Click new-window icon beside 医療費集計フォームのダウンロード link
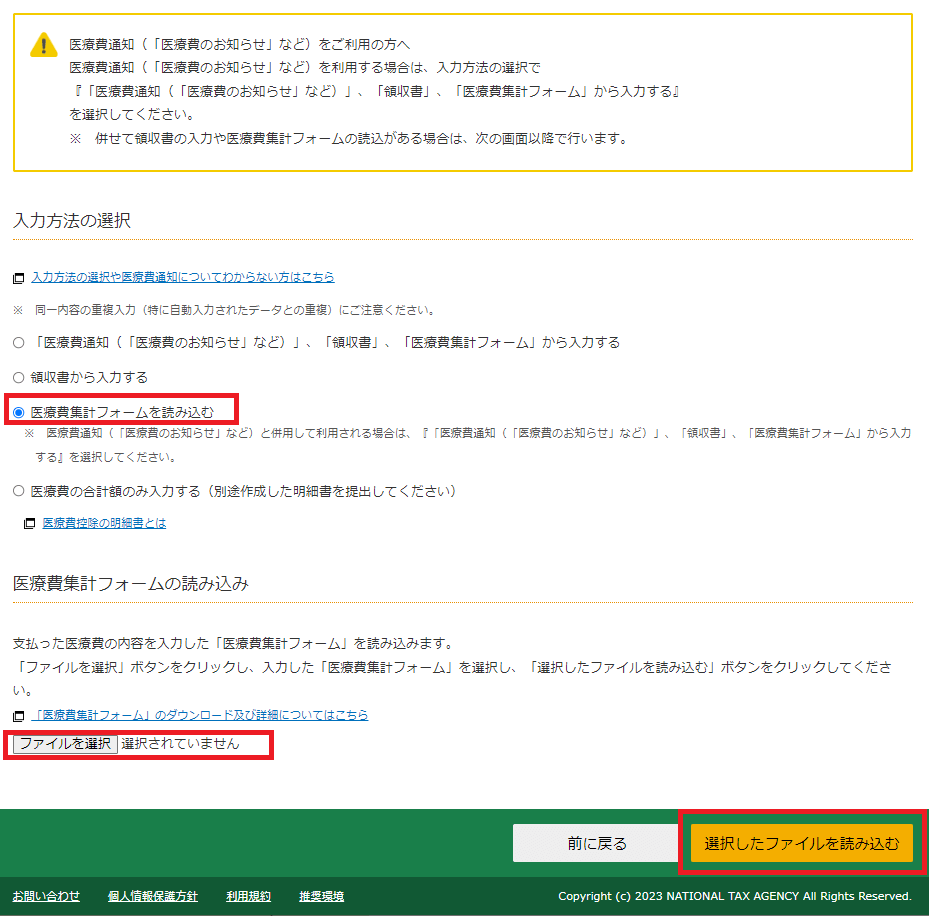 18,716
